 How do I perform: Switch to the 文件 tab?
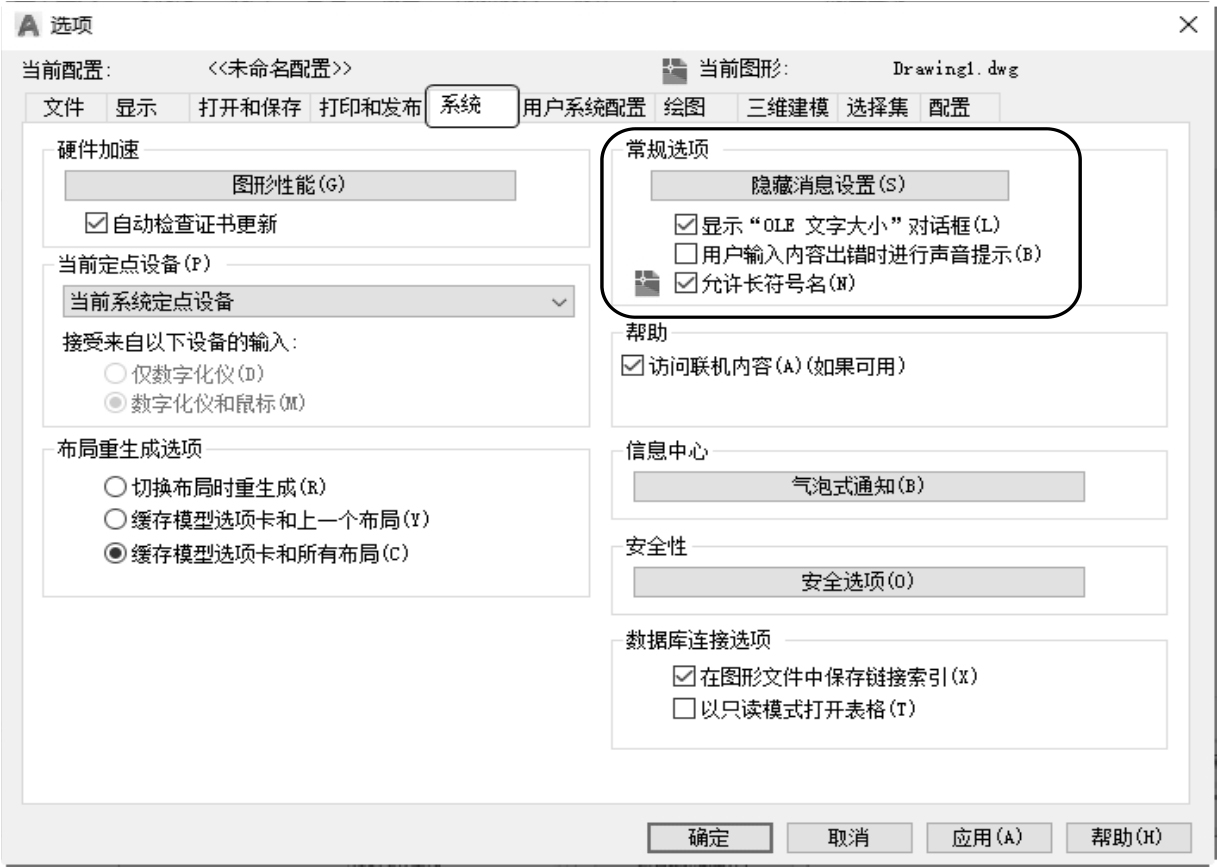(65, 108)
